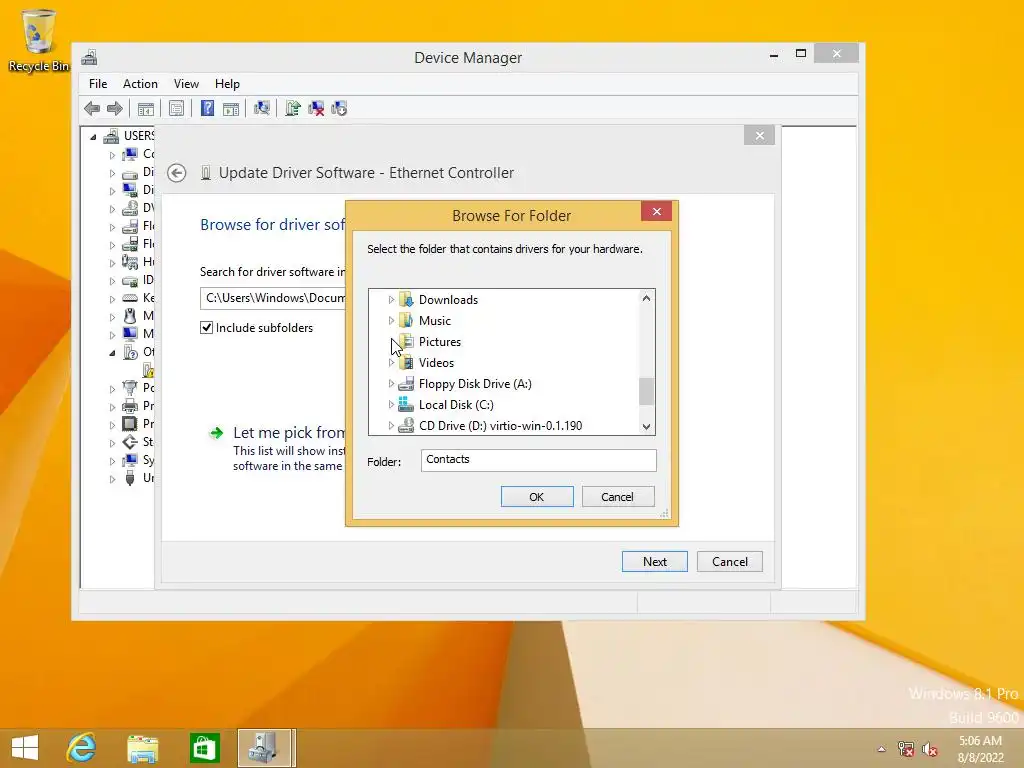Click the scroll-up arrow in folder list
The width and height of the screenshot is (1024, 768).
(646, 298)
